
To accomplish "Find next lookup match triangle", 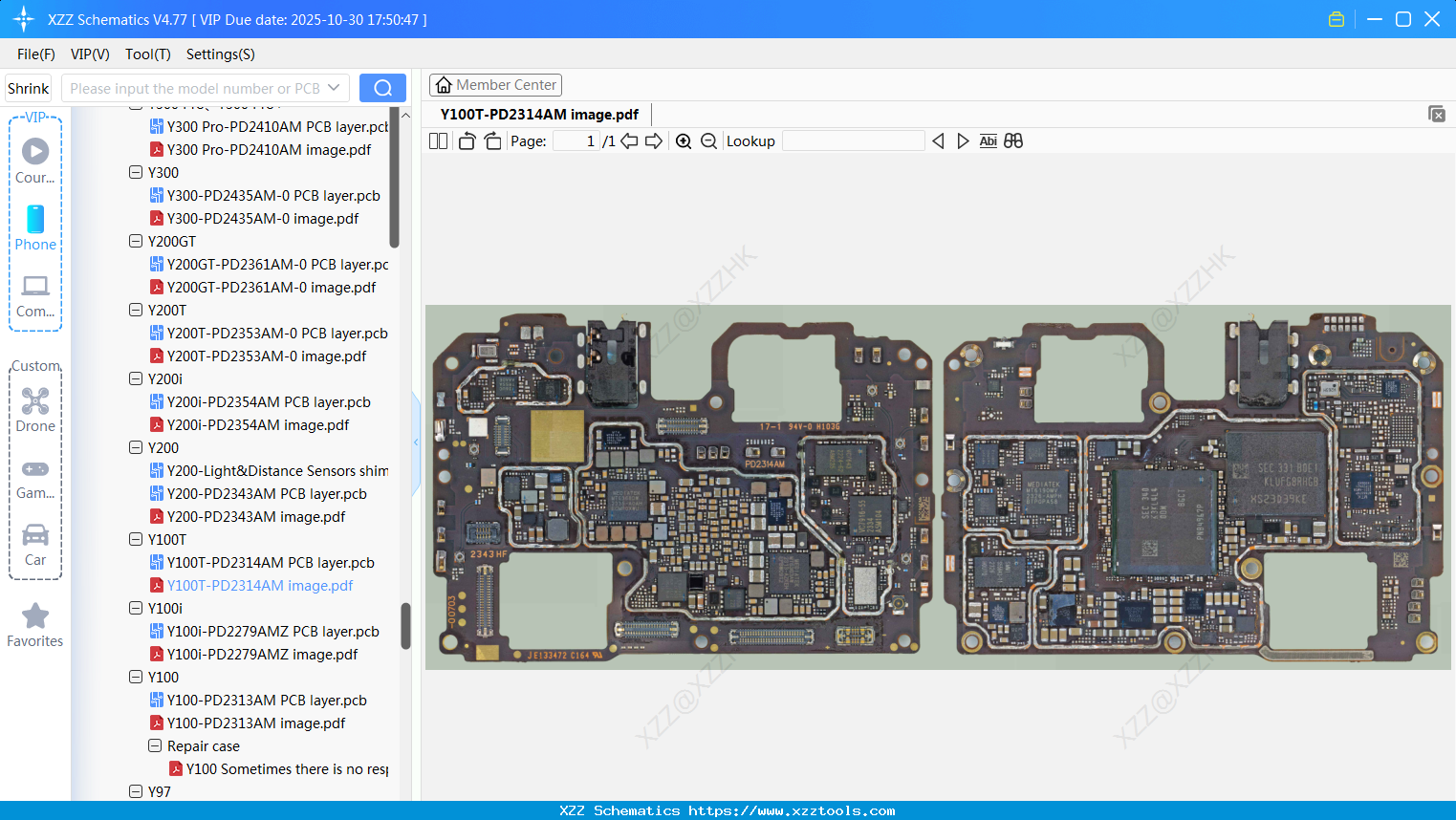I will (x=963, y=141).
